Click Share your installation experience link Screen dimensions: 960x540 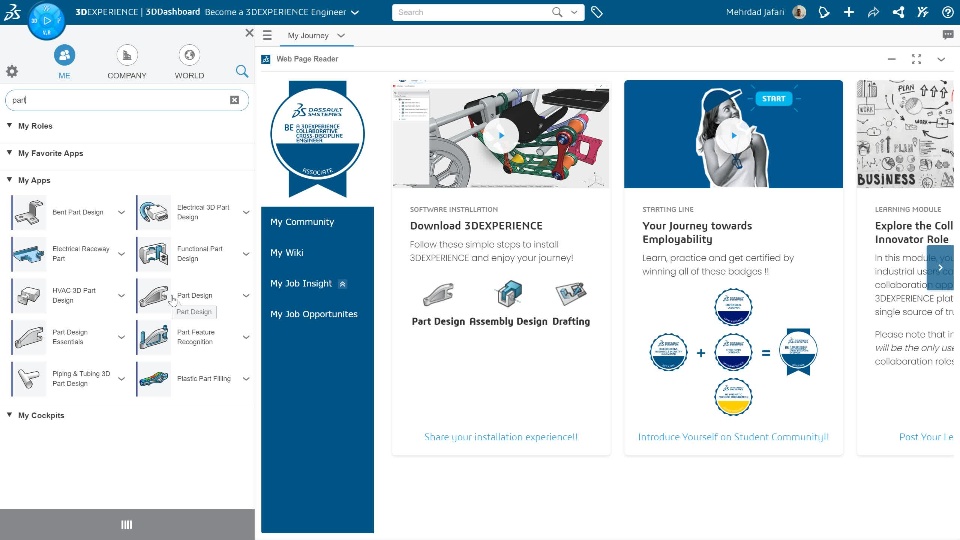501,437
